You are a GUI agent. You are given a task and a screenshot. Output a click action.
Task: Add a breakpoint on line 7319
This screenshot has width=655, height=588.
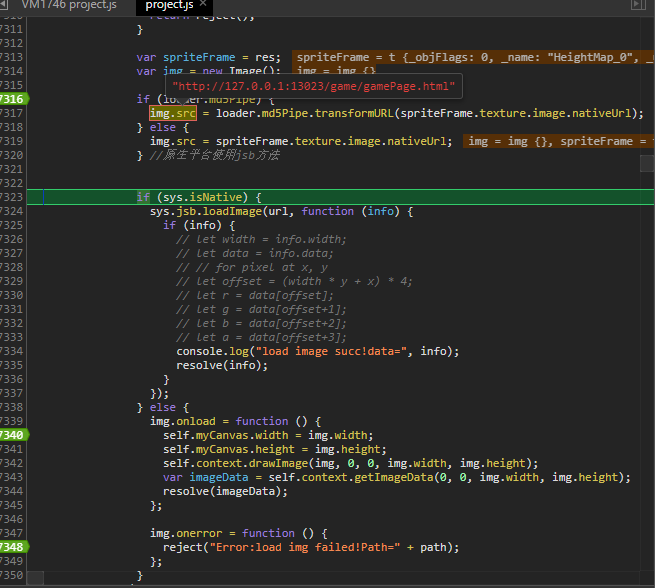point(12,141)
